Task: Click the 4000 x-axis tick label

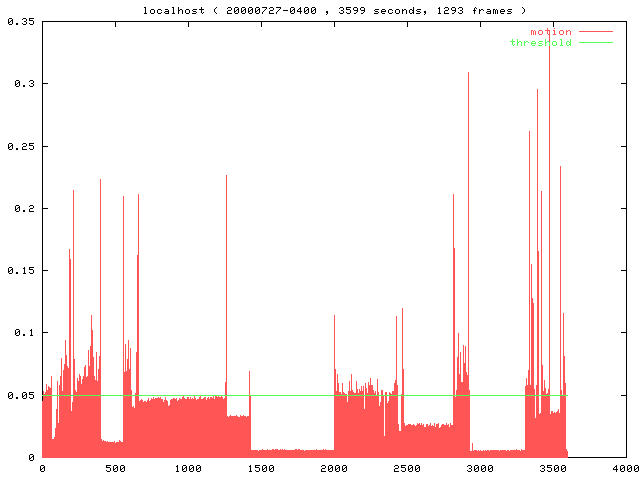Action: [626, 468]
